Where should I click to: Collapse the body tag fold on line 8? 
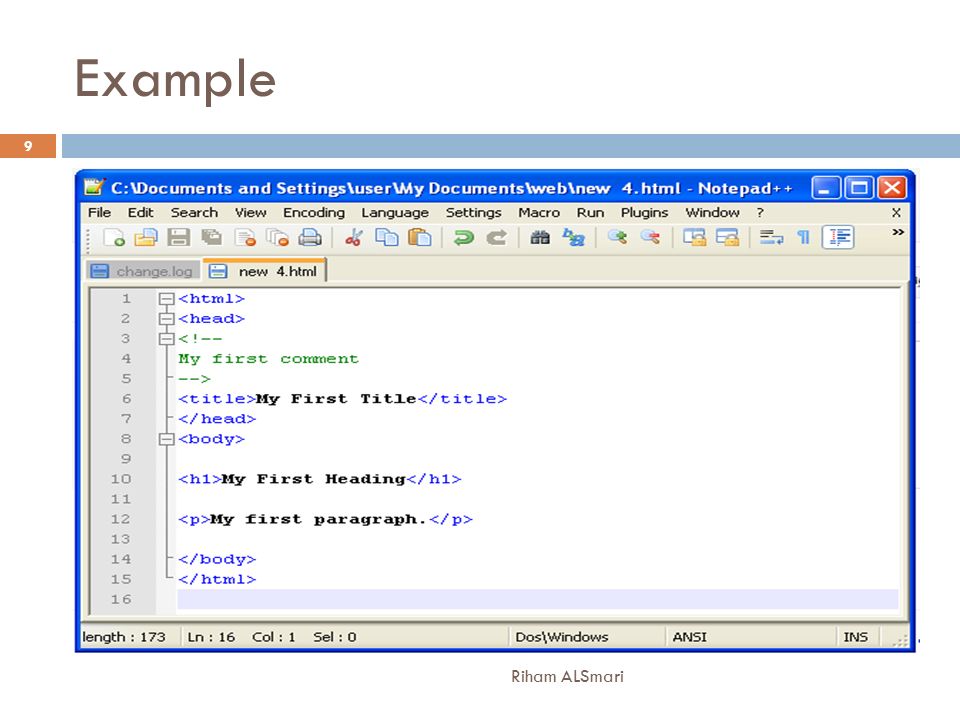pyautogui.click(x=166, y=439)
